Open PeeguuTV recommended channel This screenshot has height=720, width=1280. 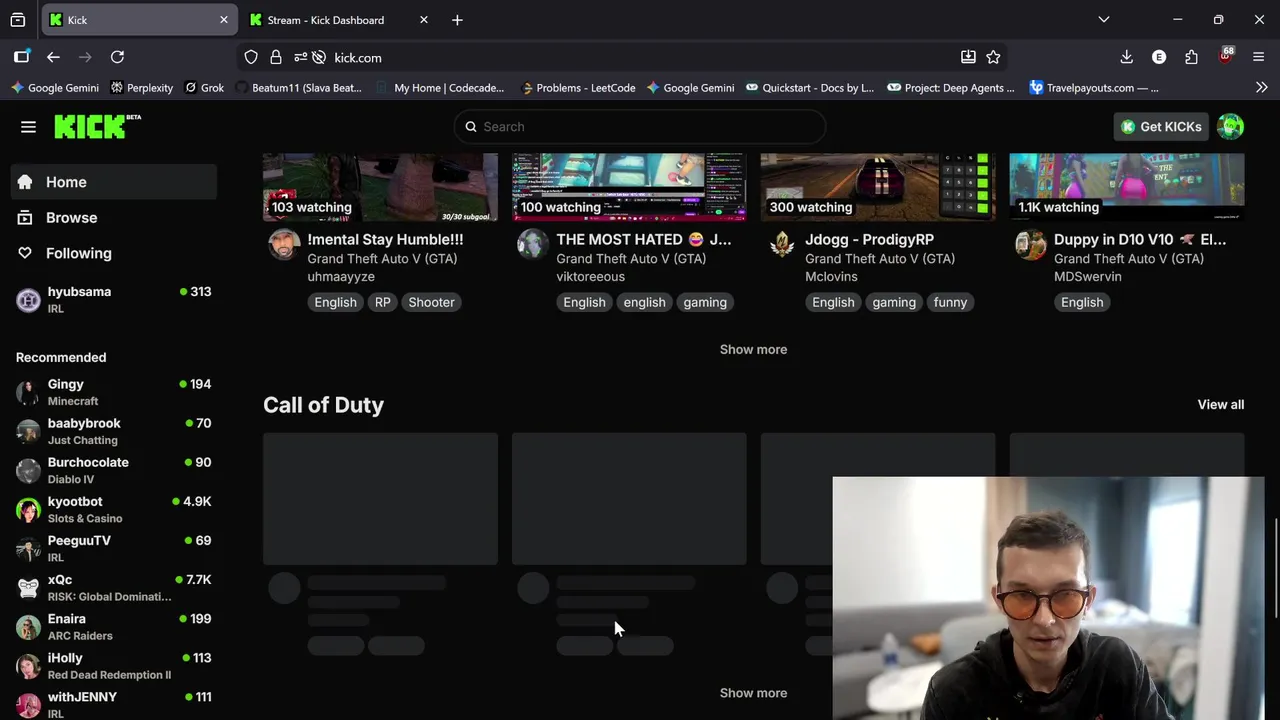pos(114,549)
